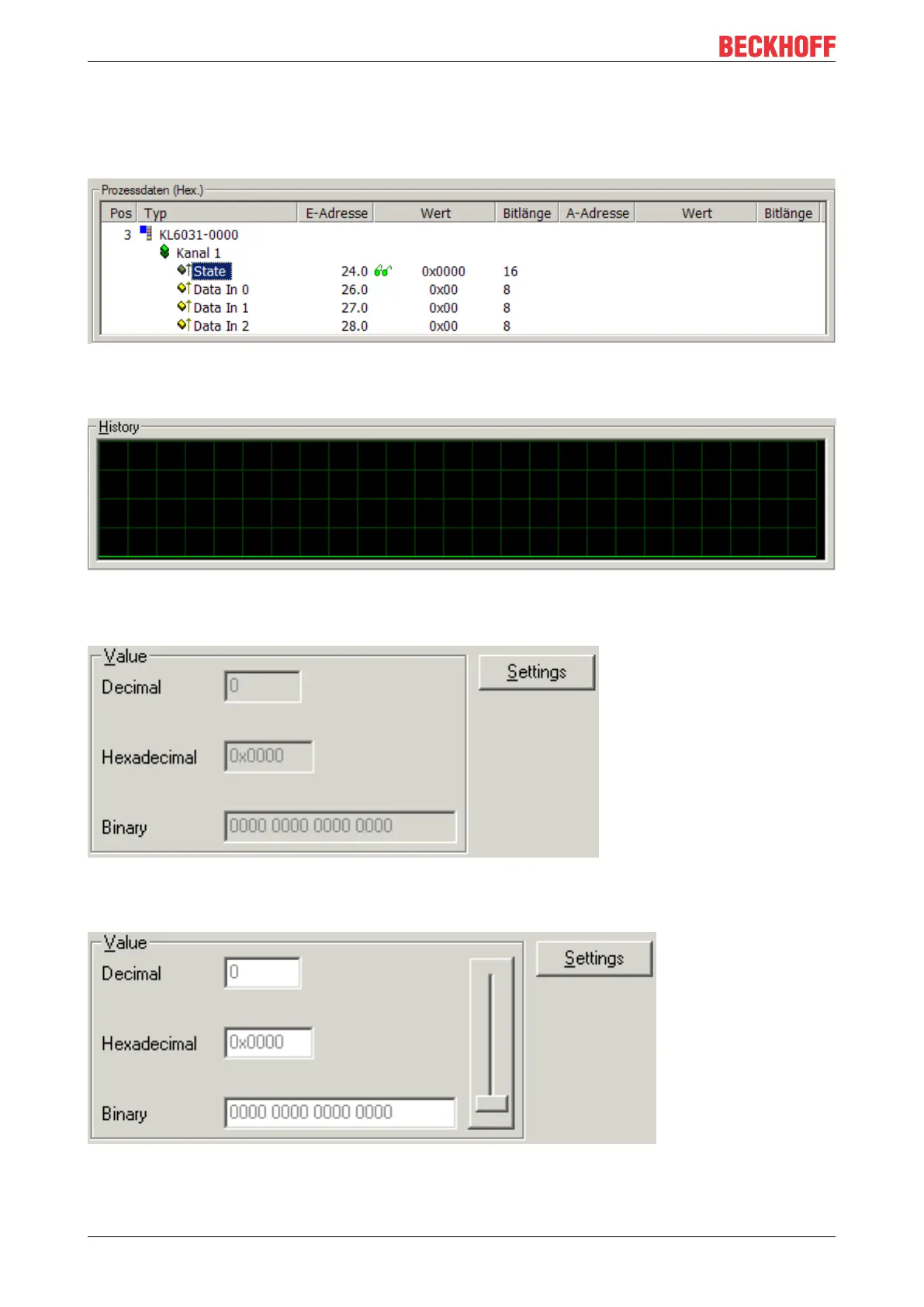The width and height of the screenshot is (924, 1307).
Task: Click the State variable icon
Action: pyautogui.click(x=183, y=270)
